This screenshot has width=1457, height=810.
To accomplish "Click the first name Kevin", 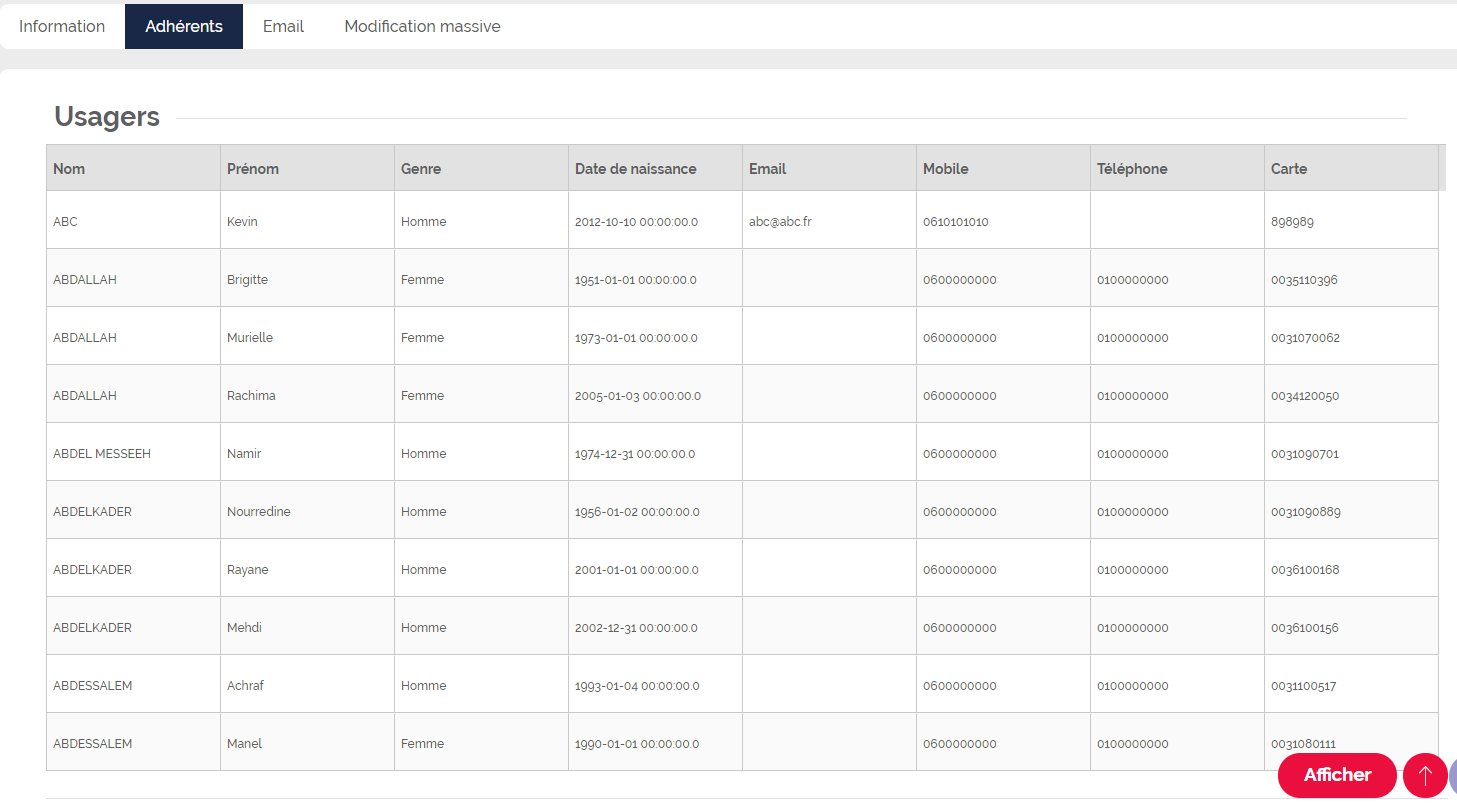I will 242,222.
